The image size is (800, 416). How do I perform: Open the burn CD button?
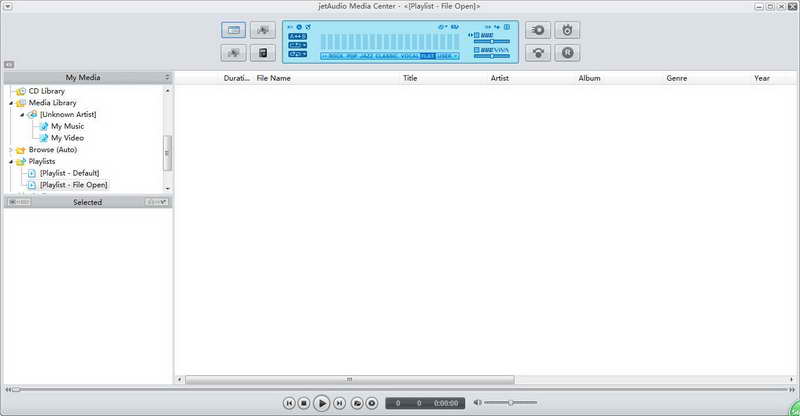click(x=567, y=30)
